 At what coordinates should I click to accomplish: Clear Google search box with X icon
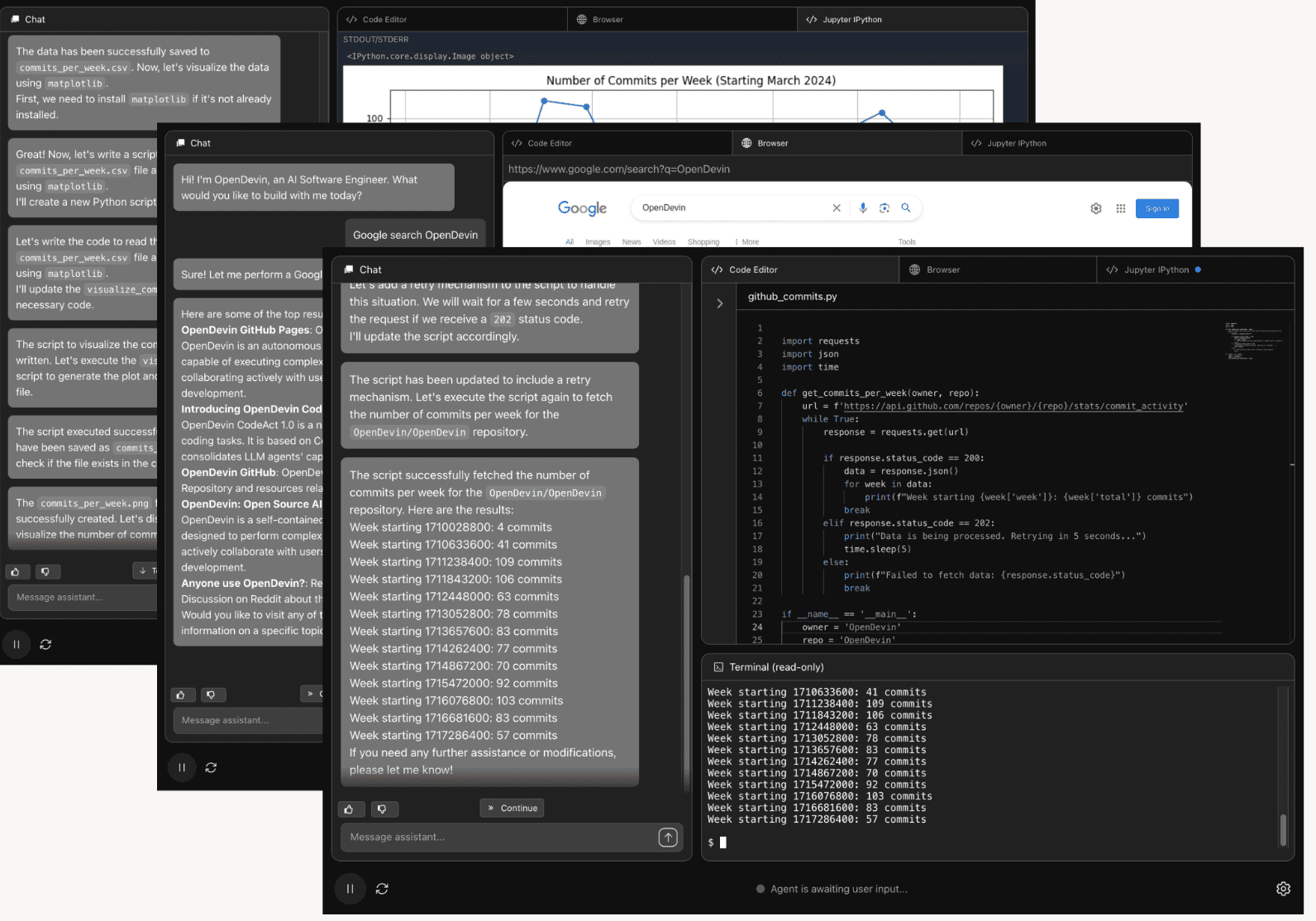pyautogui.click(x=837, y=208)
